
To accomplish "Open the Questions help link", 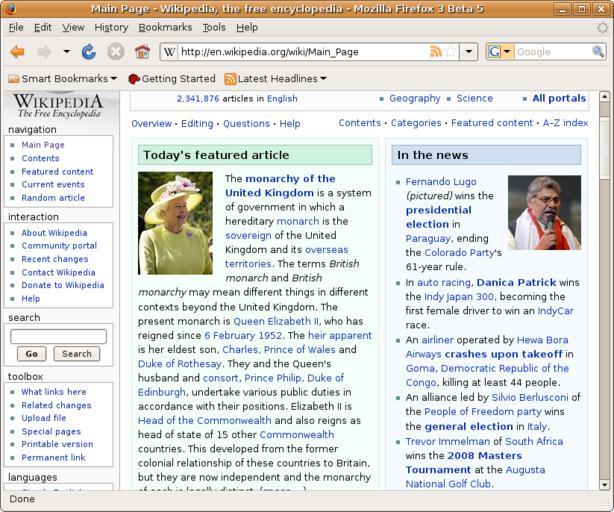I will click(246, 124).
